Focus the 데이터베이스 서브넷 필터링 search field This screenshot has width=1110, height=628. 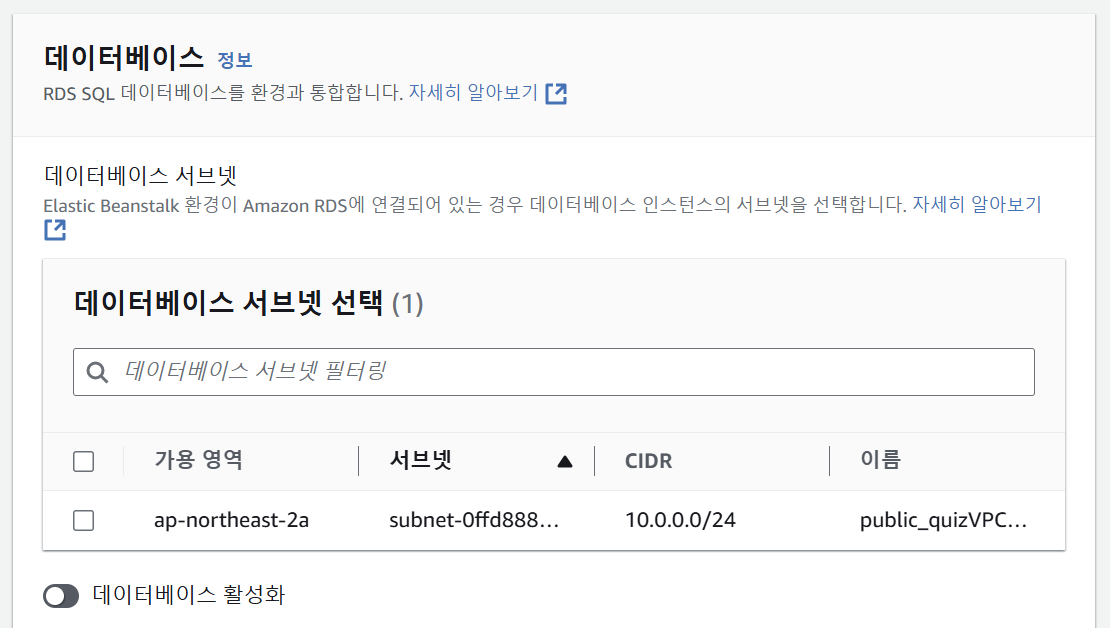point(570,372)
